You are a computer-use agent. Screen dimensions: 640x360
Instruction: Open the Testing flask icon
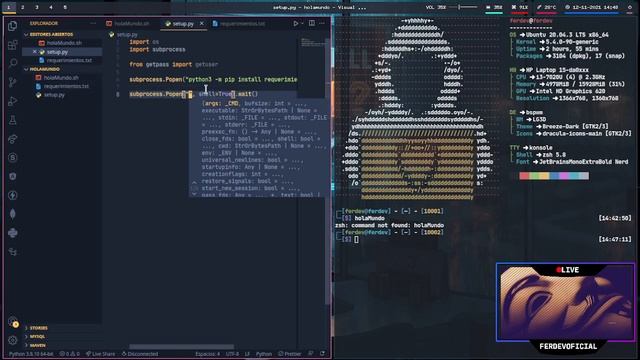[x=13, y=120]
